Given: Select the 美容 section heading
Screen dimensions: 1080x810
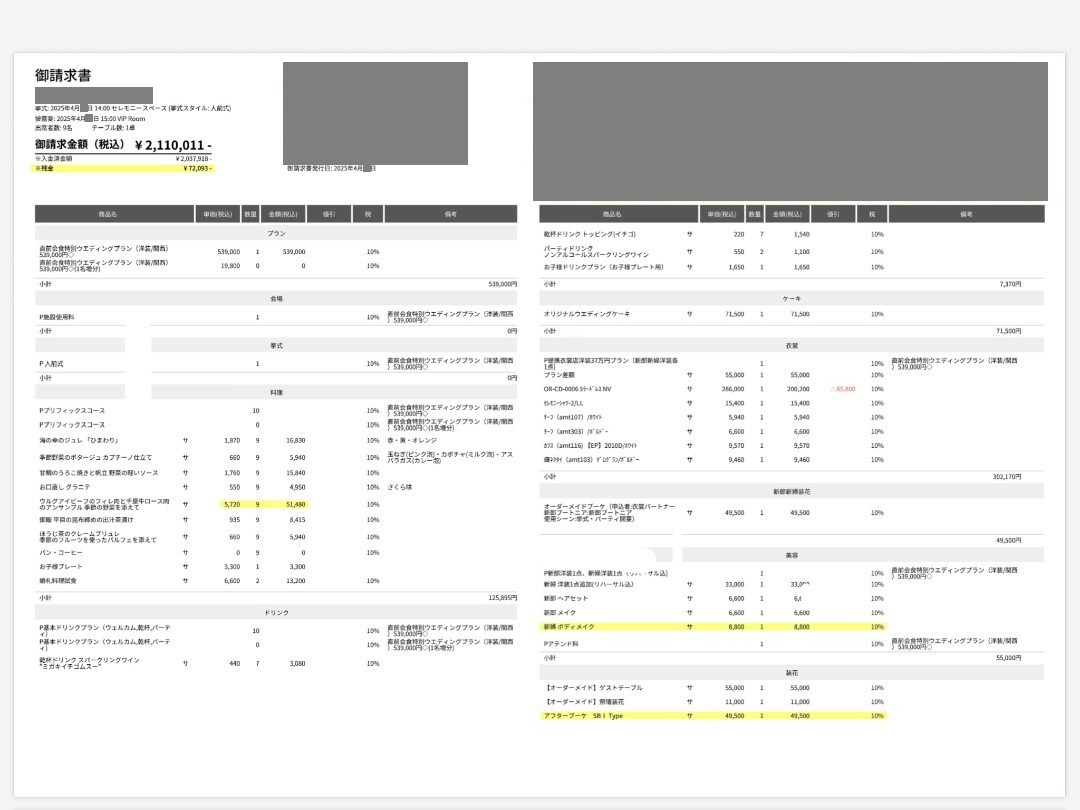Looking at the screenshot, I should pos(791,555).
